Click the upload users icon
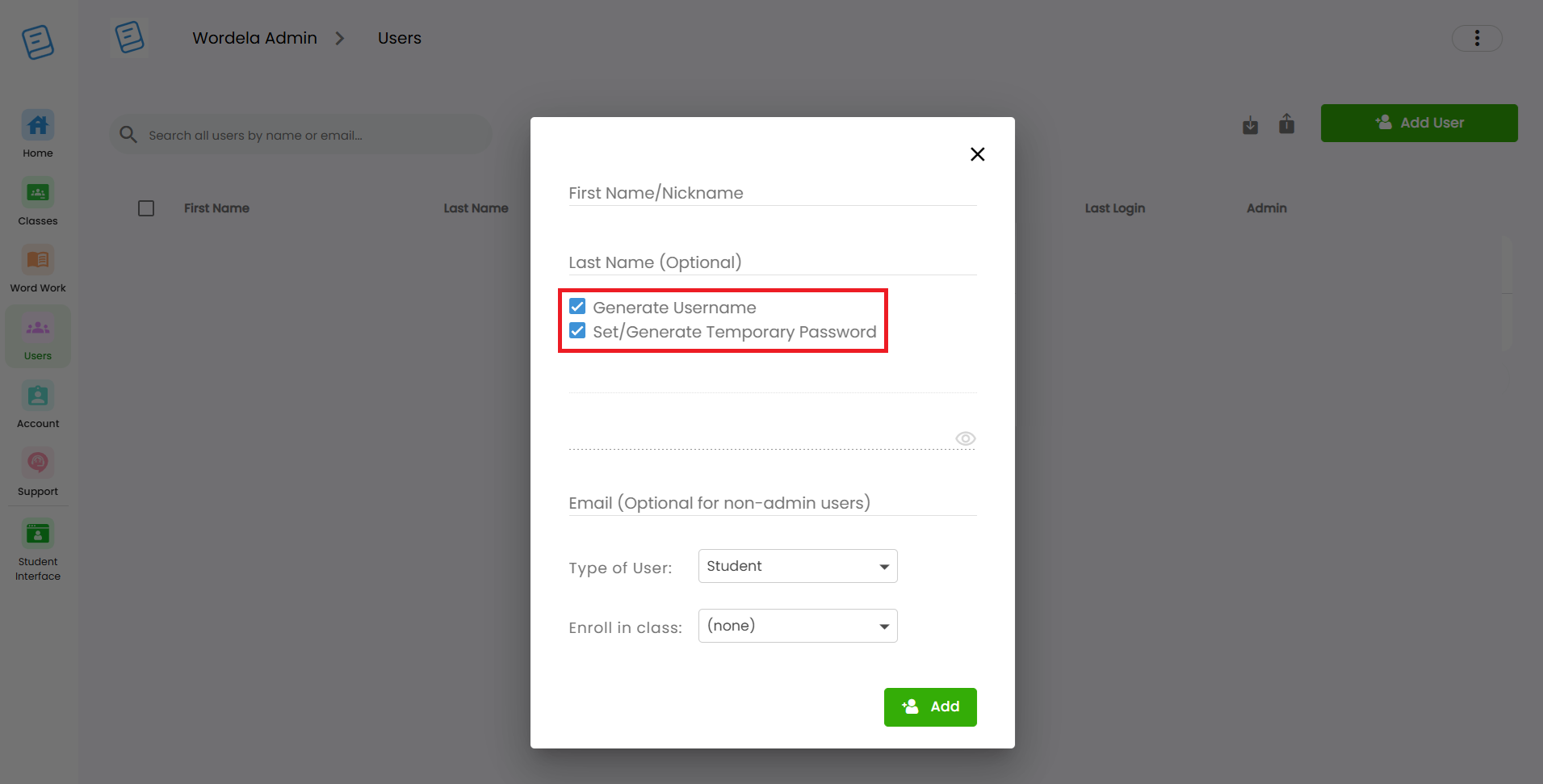This screenshot has height=784, width=1543. (x=1287, y=124)
